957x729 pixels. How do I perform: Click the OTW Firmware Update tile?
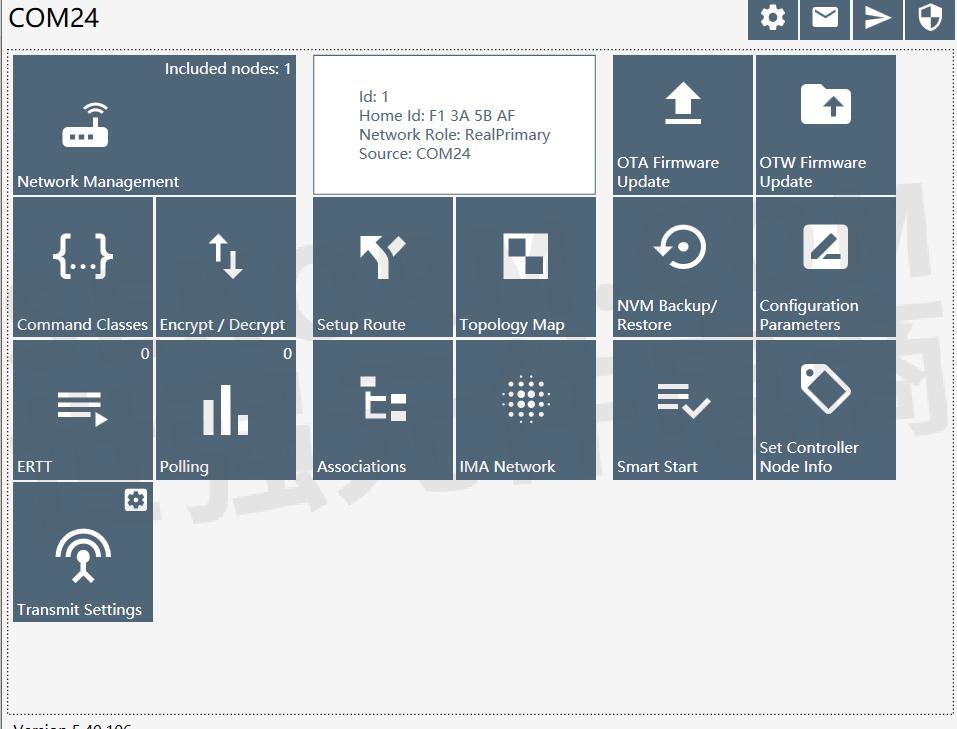pos(825,125)
